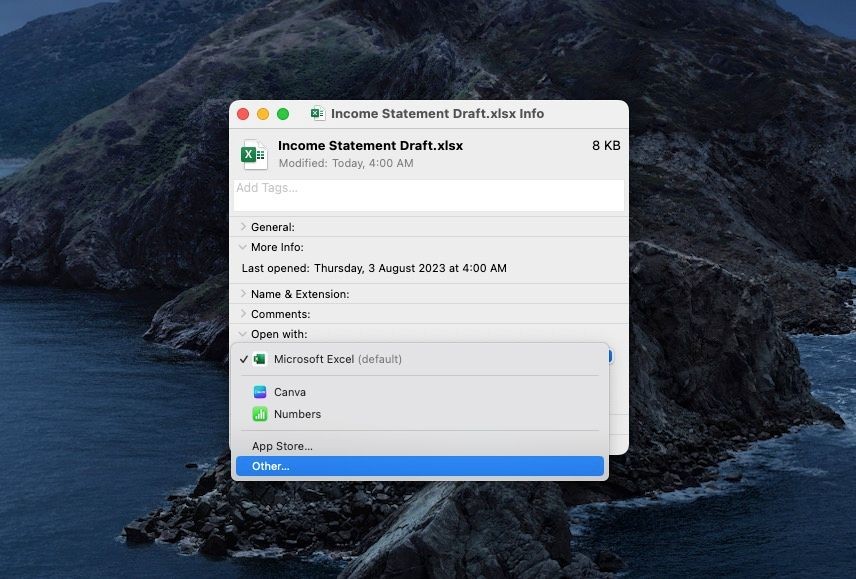Click the Excel file icon in header

pyautogui.click(x=254, y=154)
